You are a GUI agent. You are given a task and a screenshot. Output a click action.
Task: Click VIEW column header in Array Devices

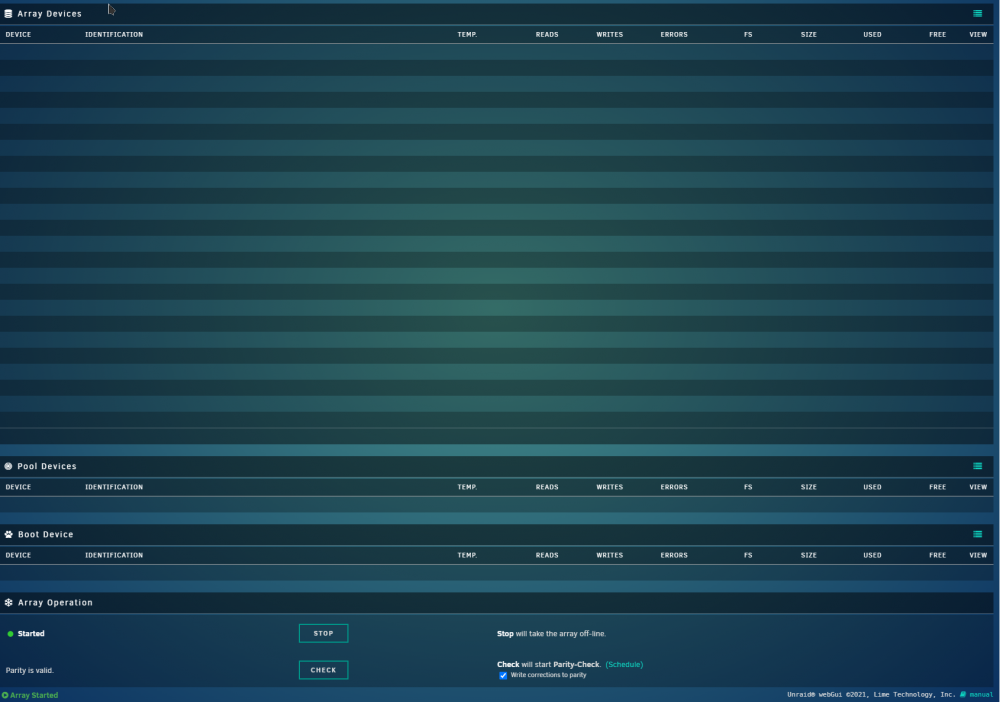(978, 34)
